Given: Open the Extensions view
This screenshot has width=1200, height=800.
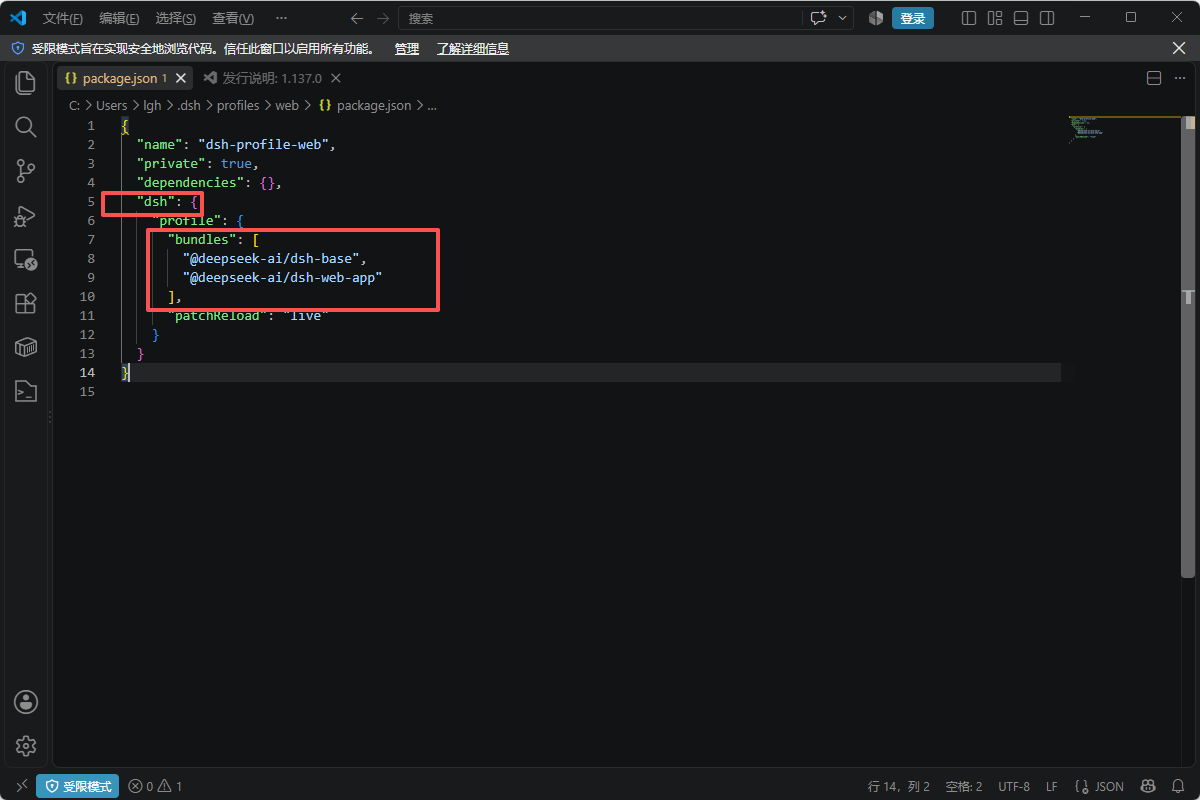Looking at the screenshot, I should coord(26,303).
